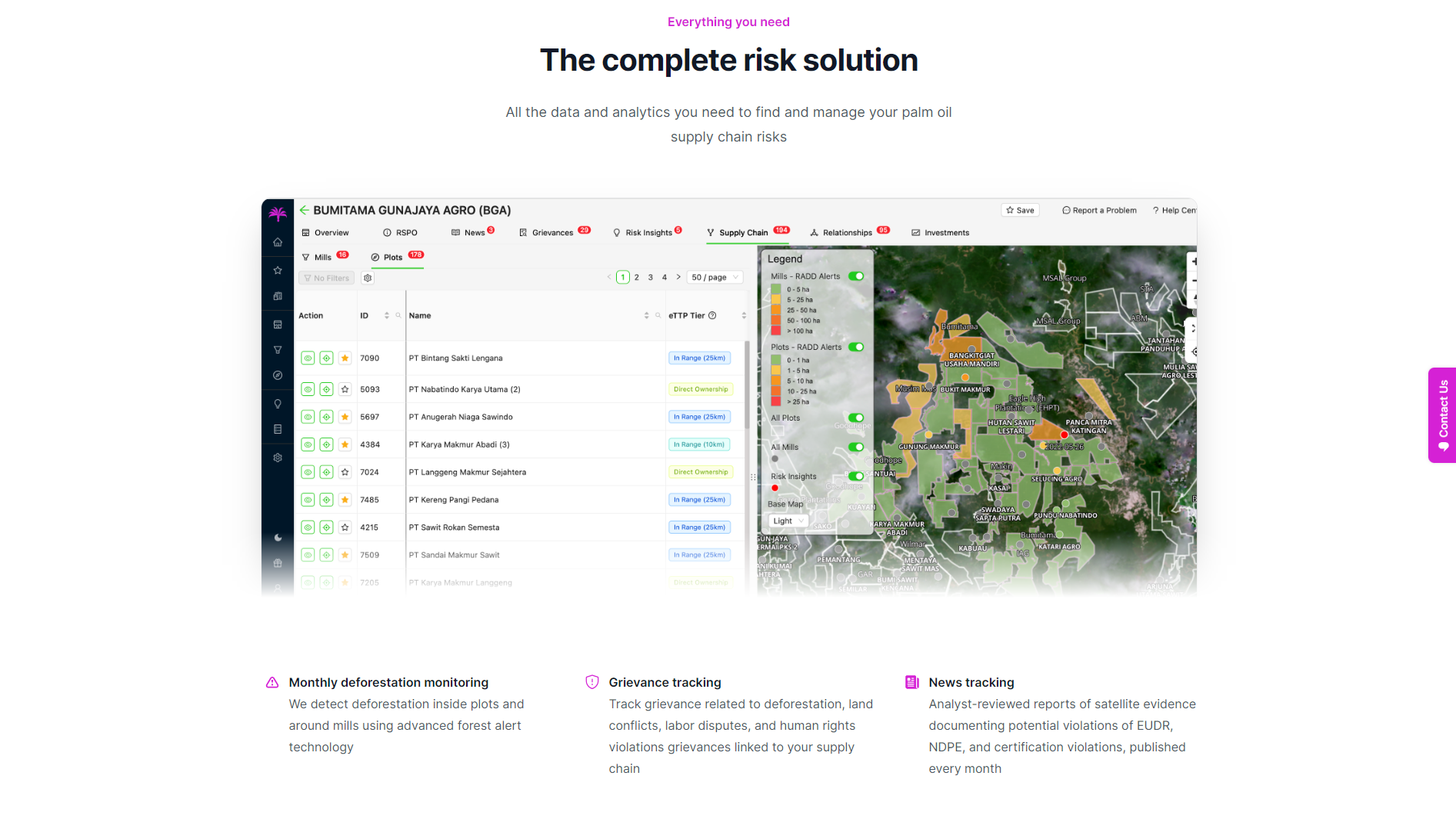This screenshot has height=829, width=1456.
Task: Open the RSPO tab
Action: point(400,232)
